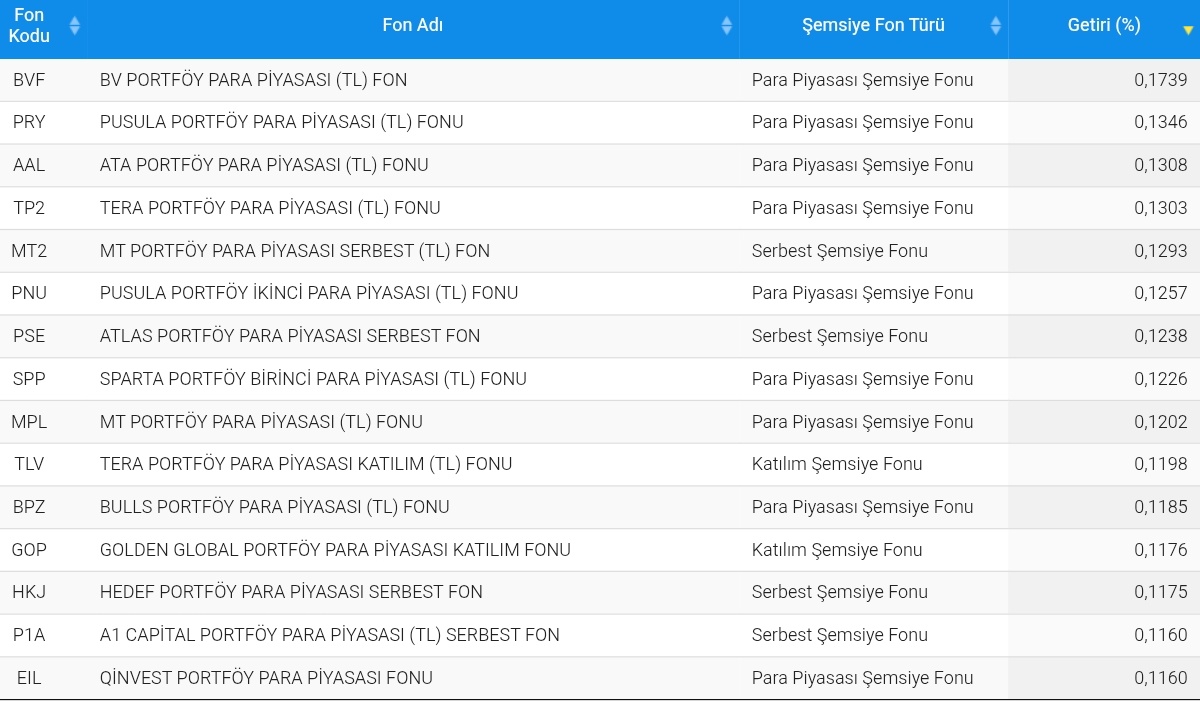Open PUSULA PORTFÖY İKİNCİ PARA PİYASASI fund
Image resolution: width=1200 pixels, height=701 pixels.
click(309, 293)
